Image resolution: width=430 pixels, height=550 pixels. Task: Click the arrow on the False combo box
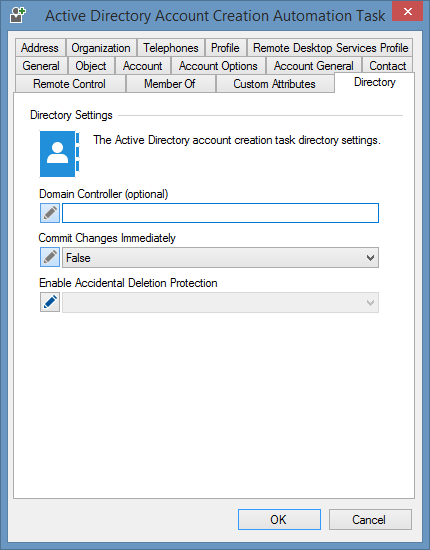click(370, 258)
